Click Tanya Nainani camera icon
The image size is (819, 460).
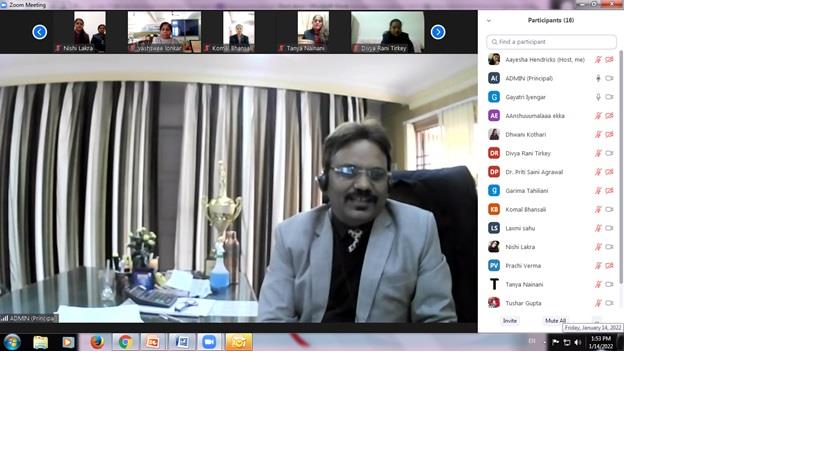click(609, 285)
